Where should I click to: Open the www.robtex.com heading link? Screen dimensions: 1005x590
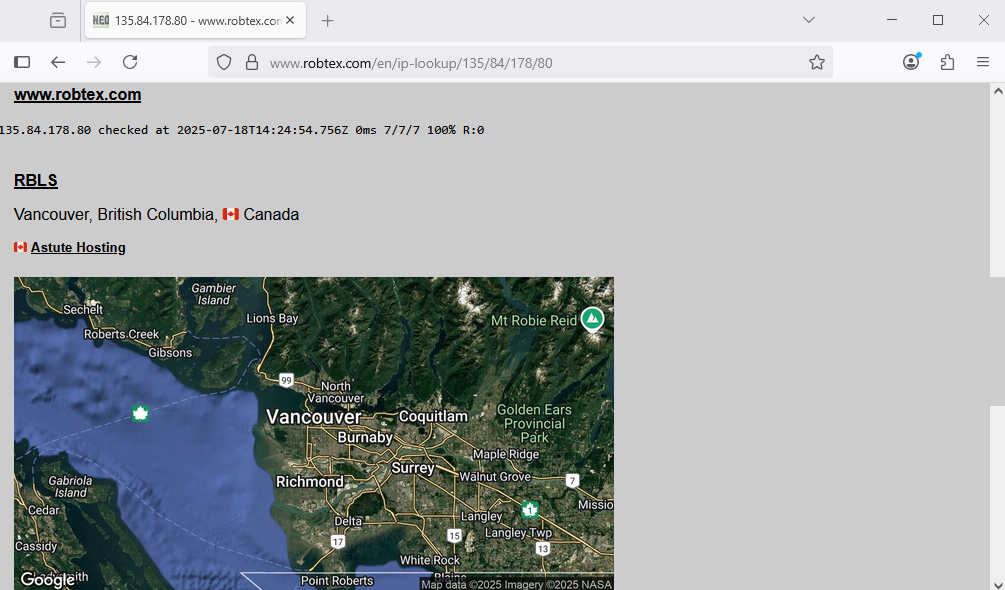point(78,94)
